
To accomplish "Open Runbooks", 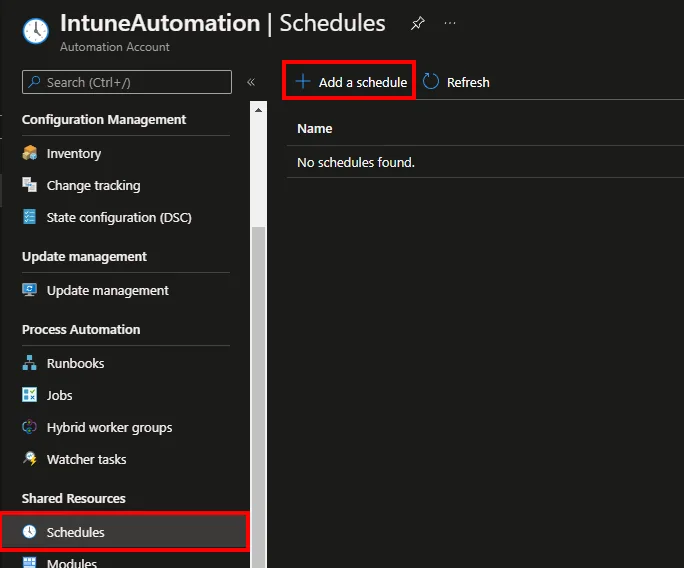I will point(75,363).
